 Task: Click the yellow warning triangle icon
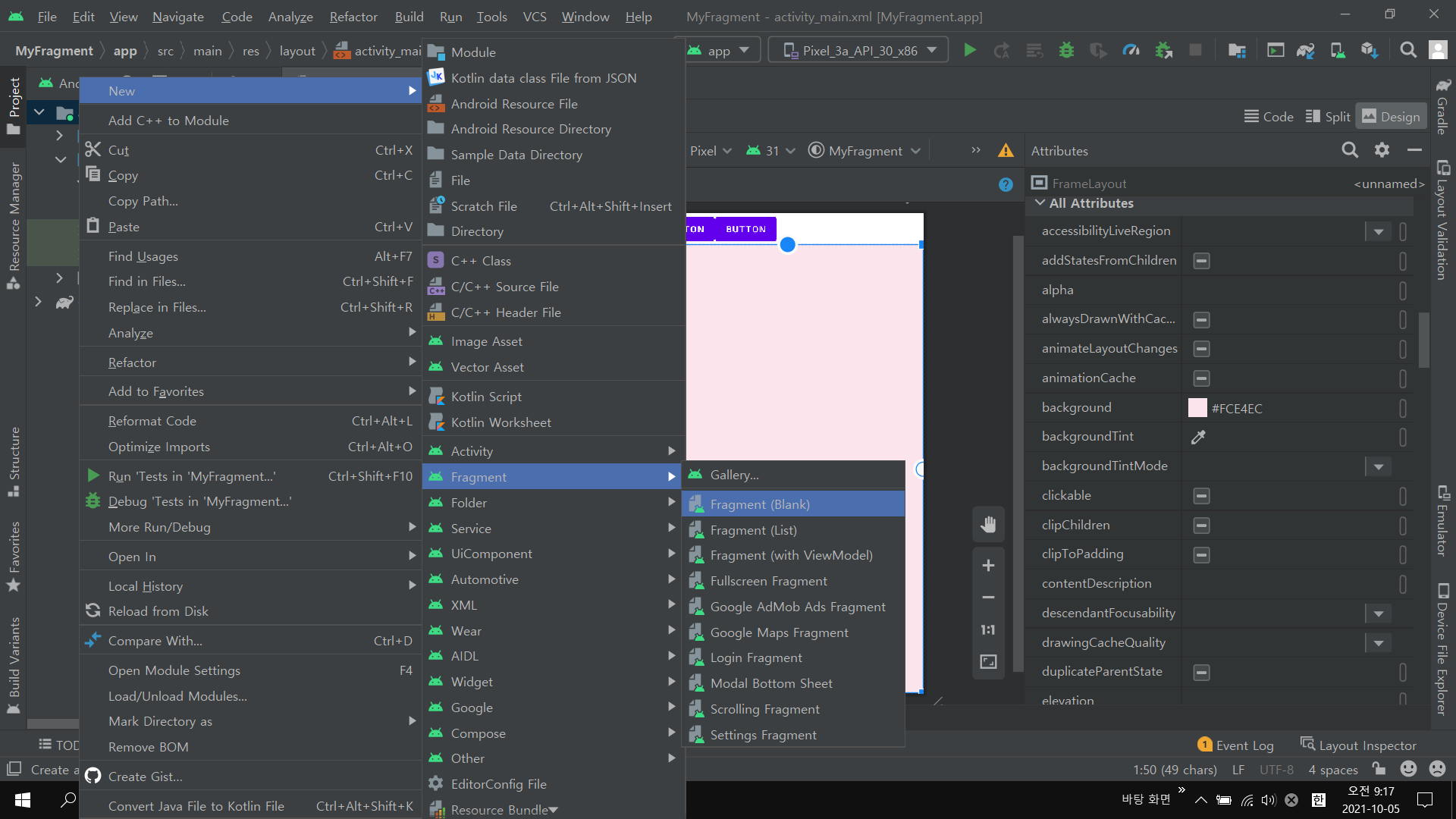click(x=1006, y=150)
